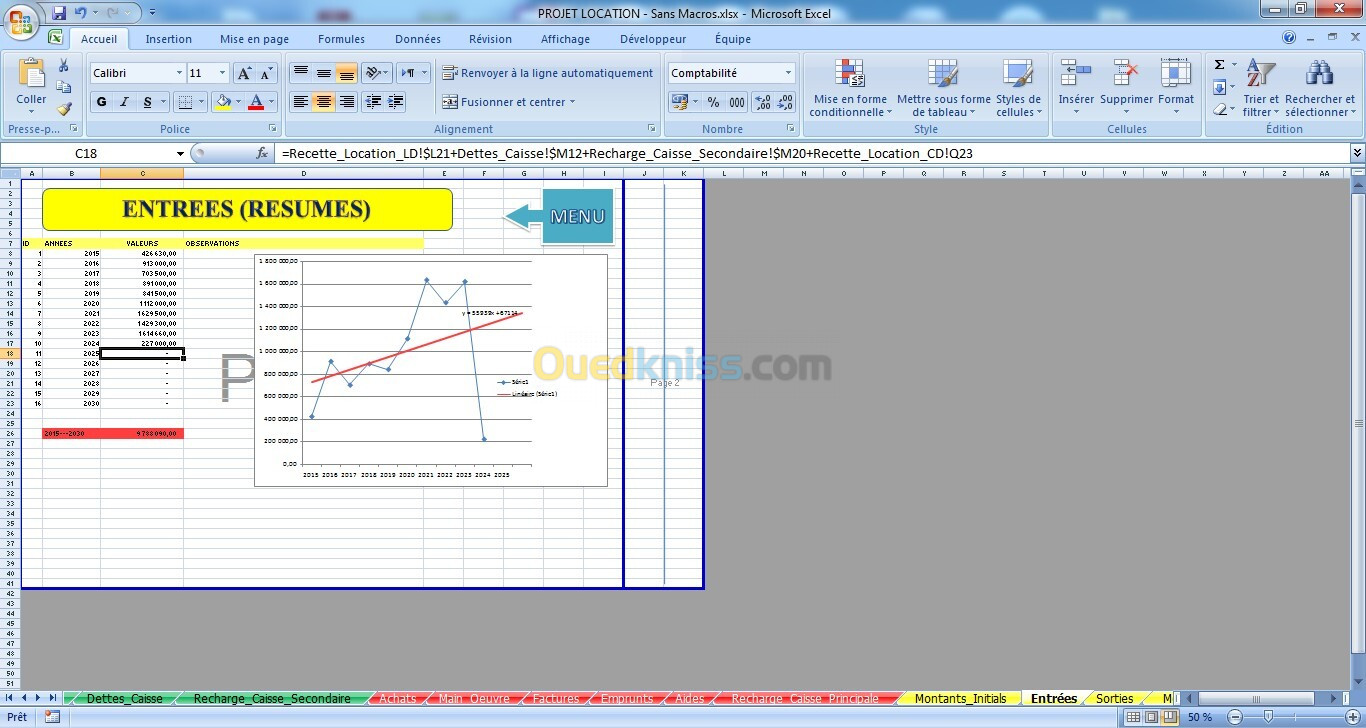1366x728 pixels.
Task: Save the workbook from quick access toolbar
Action: tap(59, 13)
